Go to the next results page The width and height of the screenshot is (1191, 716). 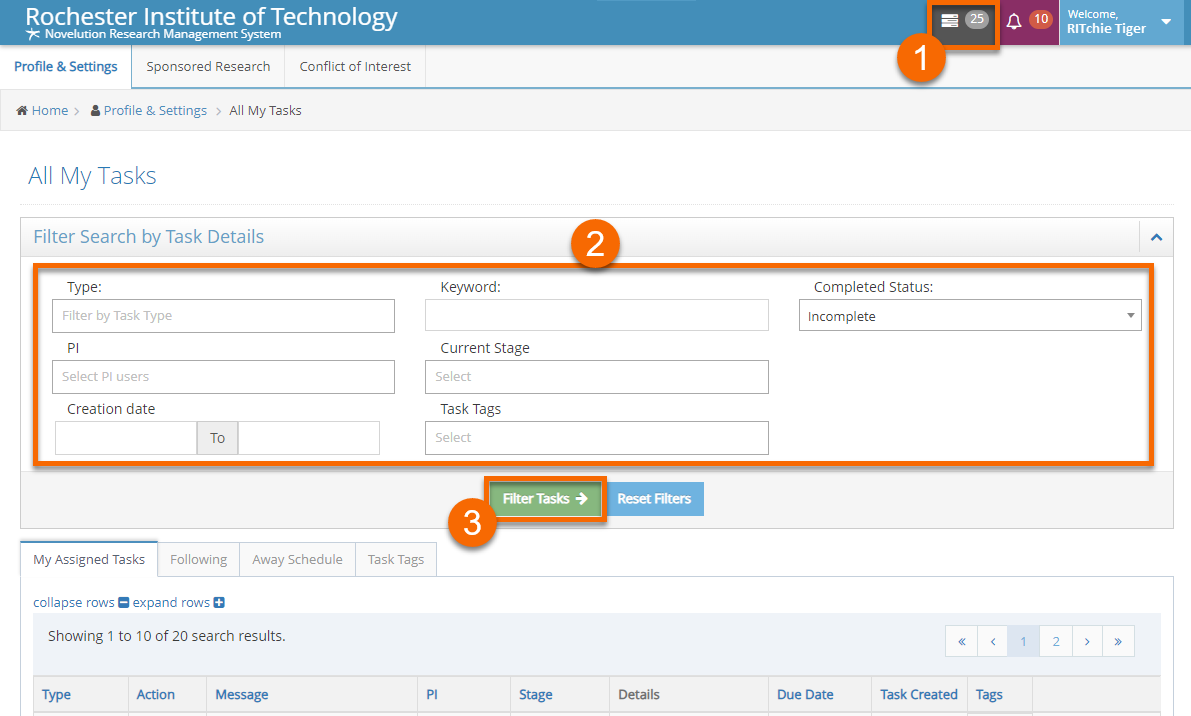[1087, 642]
